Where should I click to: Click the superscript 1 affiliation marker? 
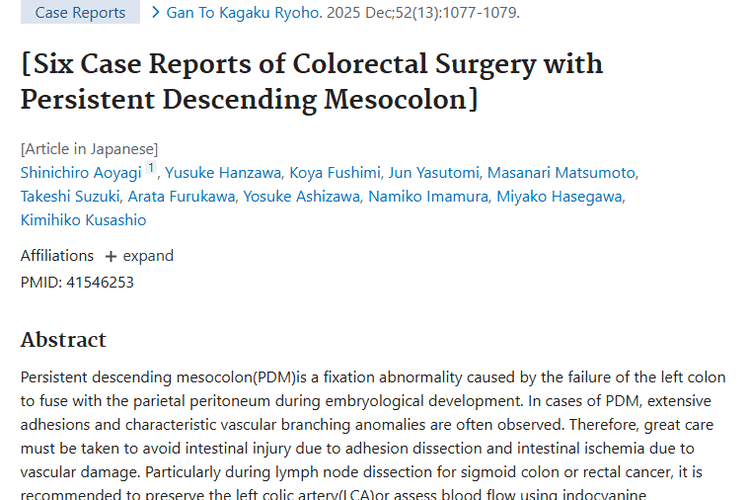click(x=152, y=169)
